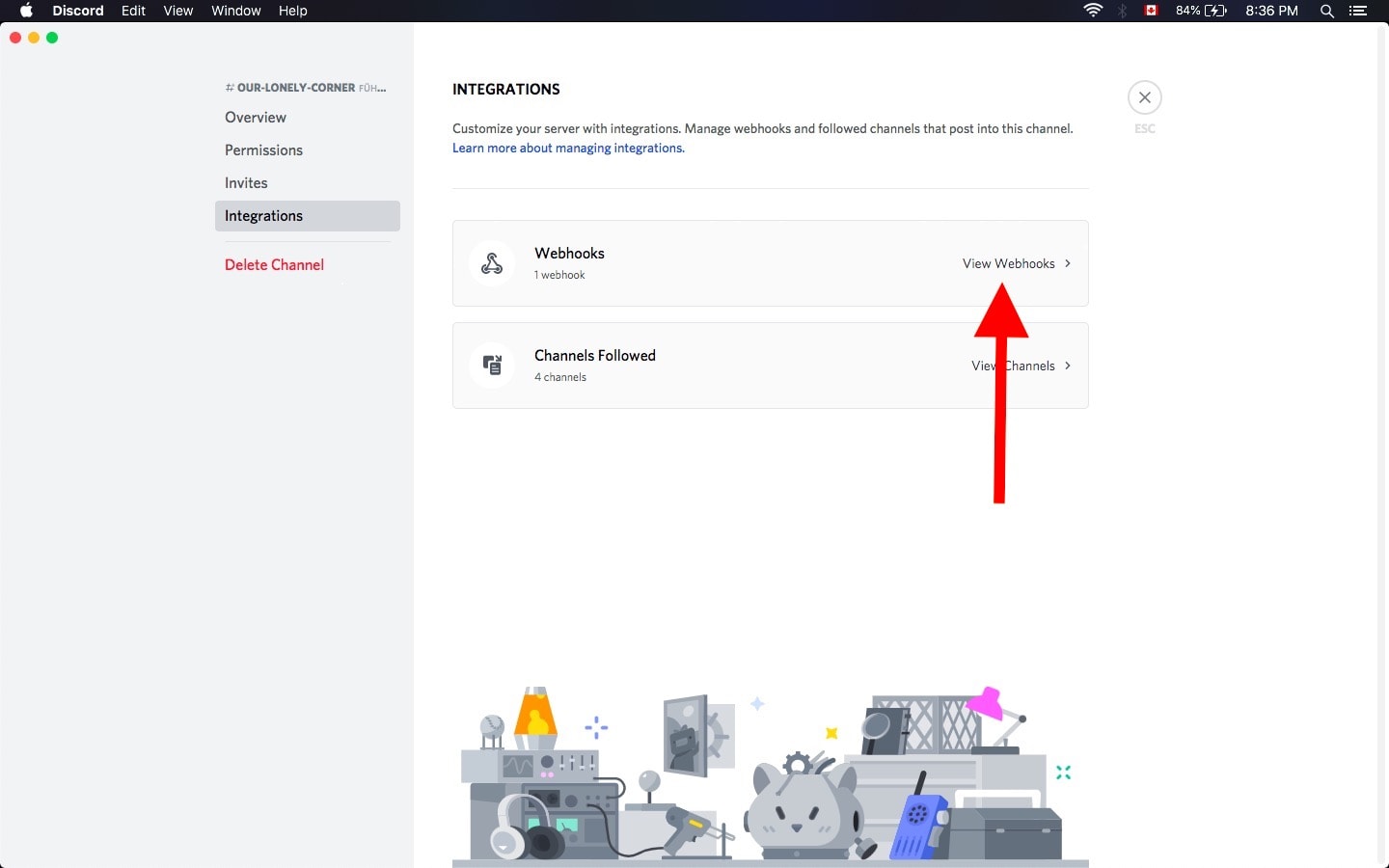This screenshot has width=1389, height=868.
Task: Open the Edit menu
Action: 133,11
